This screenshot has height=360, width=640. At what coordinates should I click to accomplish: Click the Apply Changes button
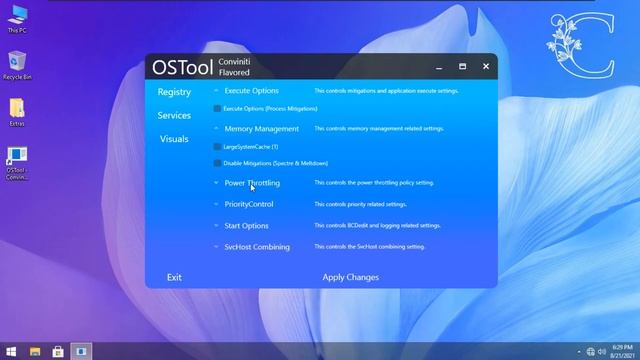(x=351, y=277)
